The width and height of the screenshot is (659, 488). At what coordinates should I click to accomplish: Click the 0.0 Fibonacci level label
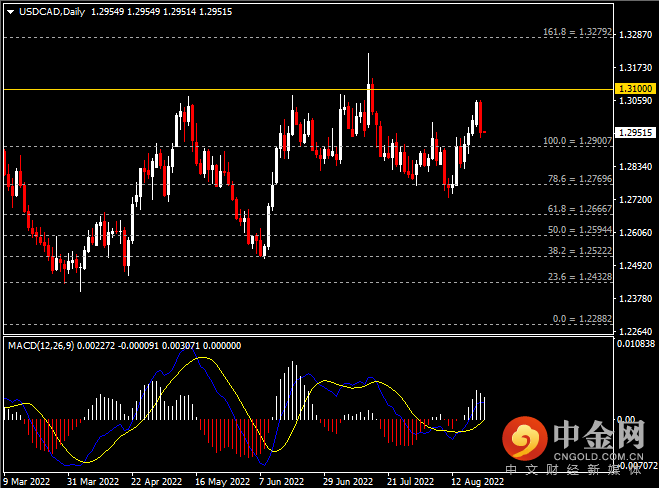[x=578, y=319]
